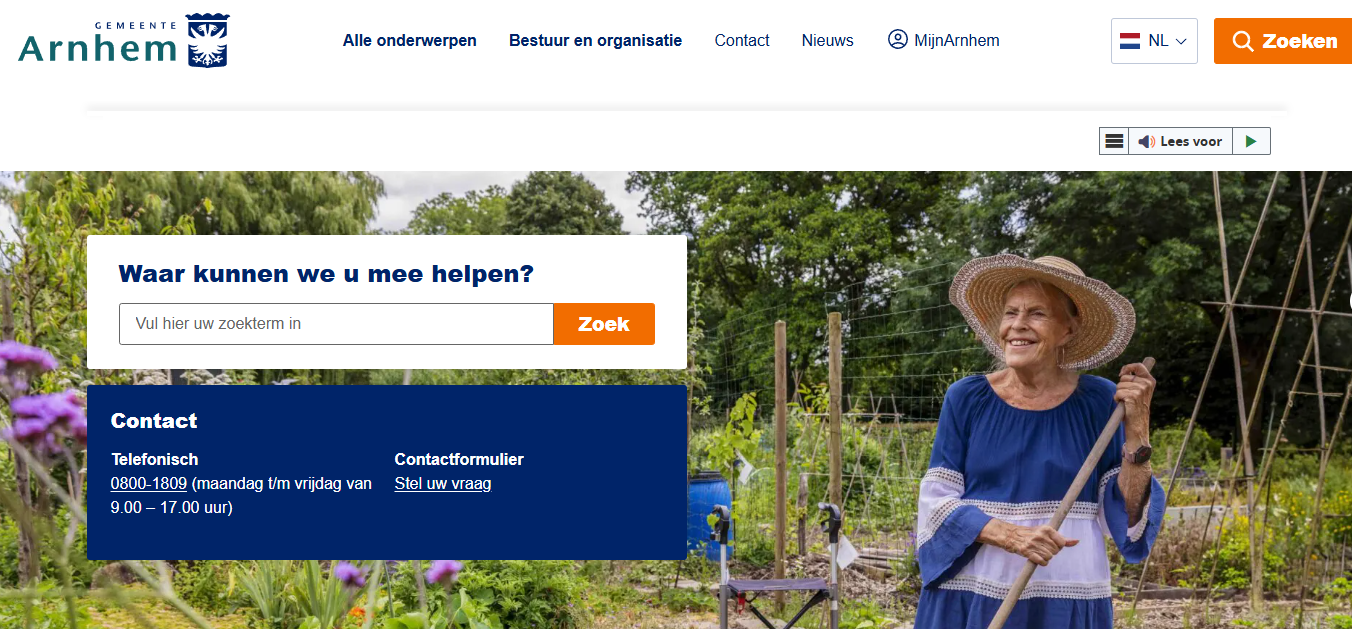The image size is (1352, 629).
Task: Focus the Vul hier uw zoekterm in field
Action: click(336, 324)
